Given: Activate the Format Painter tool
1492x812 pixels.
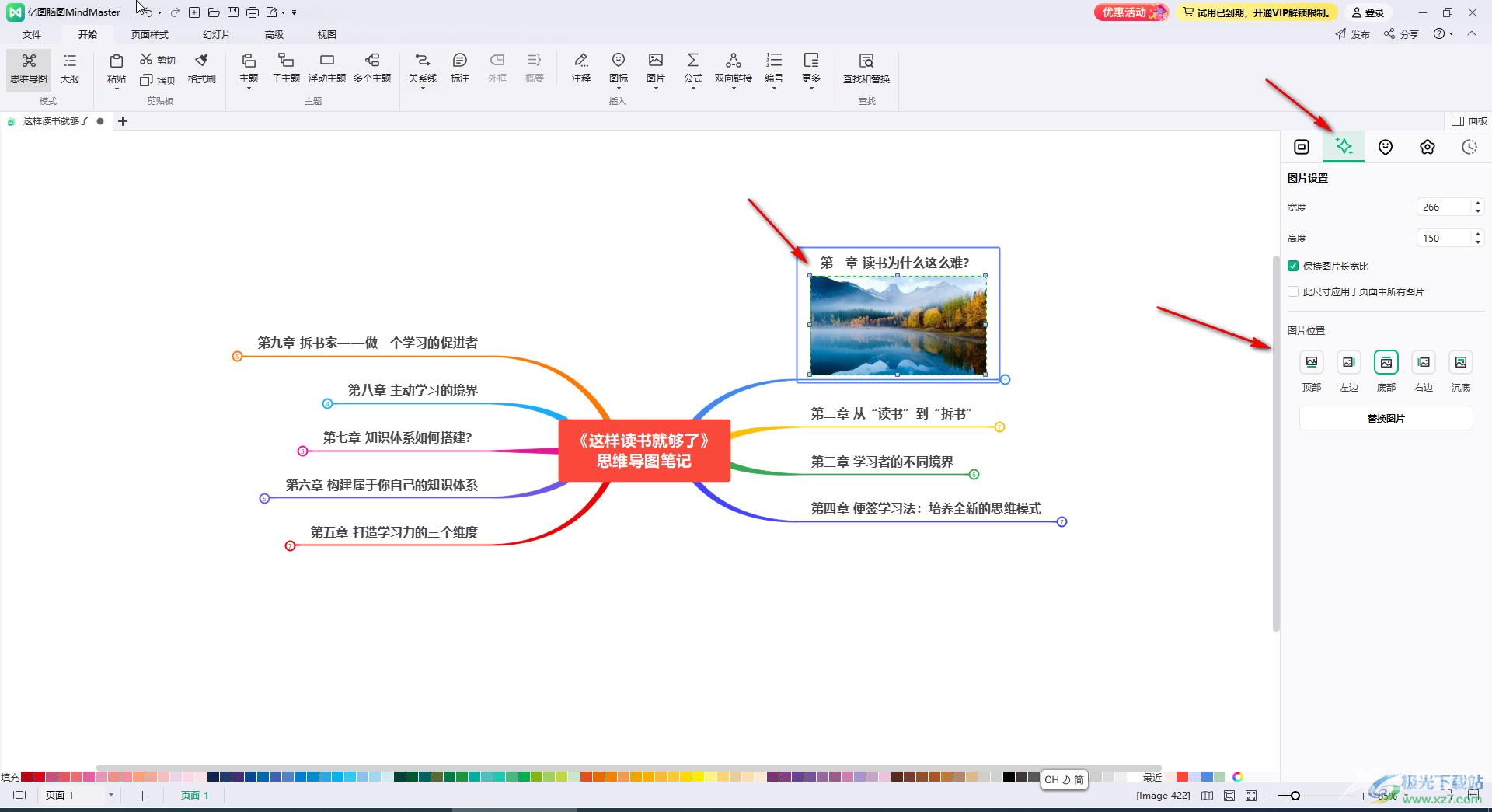Looking at the screenshot, I should pyautogui.click(x=202, y=68).
